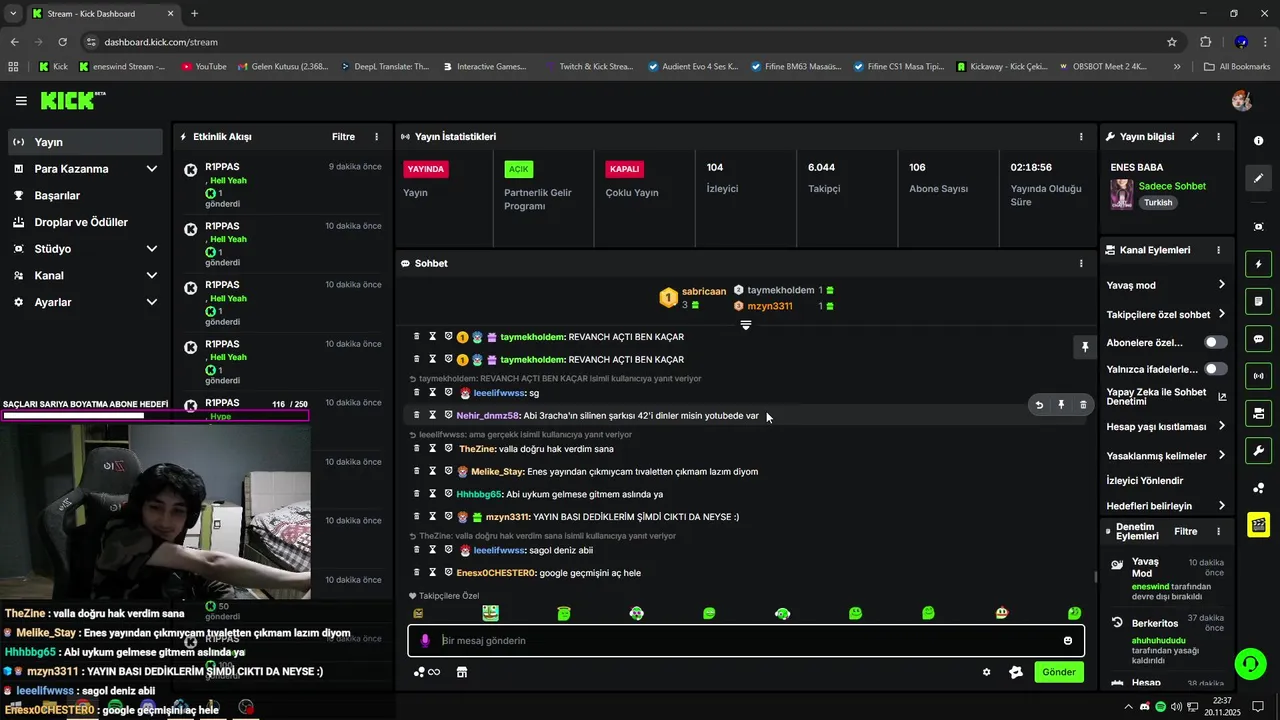Open the info icon in right rail
The width and height of the screenshot is (1280, 720).
[x=1259, y=141]
